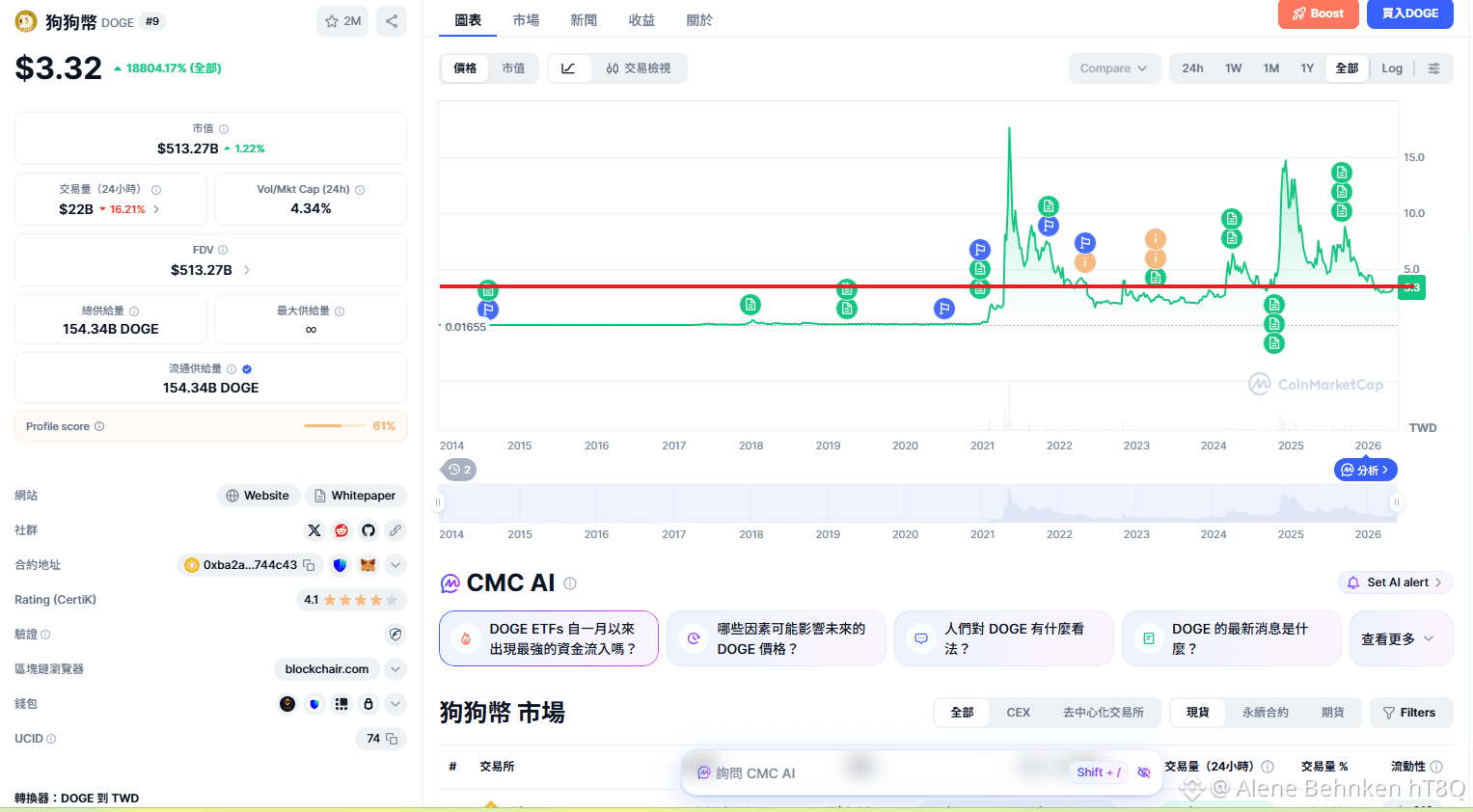Select 現貨 market type
The width and height of the screenshot is (1473, 812).
[x=1198, y=713]
